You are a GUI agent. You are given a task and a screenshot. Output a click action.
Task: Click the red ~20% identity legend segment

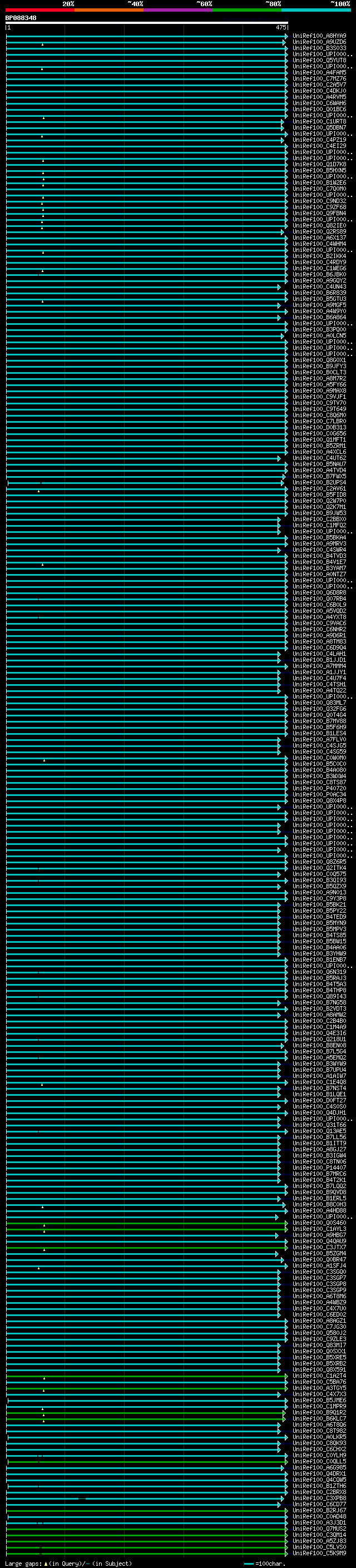tap(40, 10)
